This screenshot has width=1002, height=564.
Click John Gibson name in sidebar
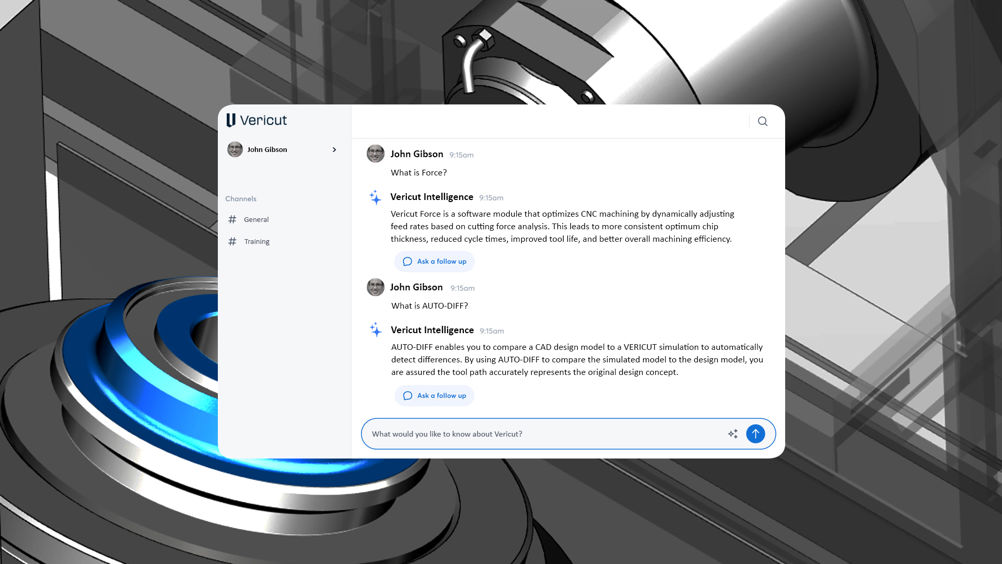click(267, 149)
